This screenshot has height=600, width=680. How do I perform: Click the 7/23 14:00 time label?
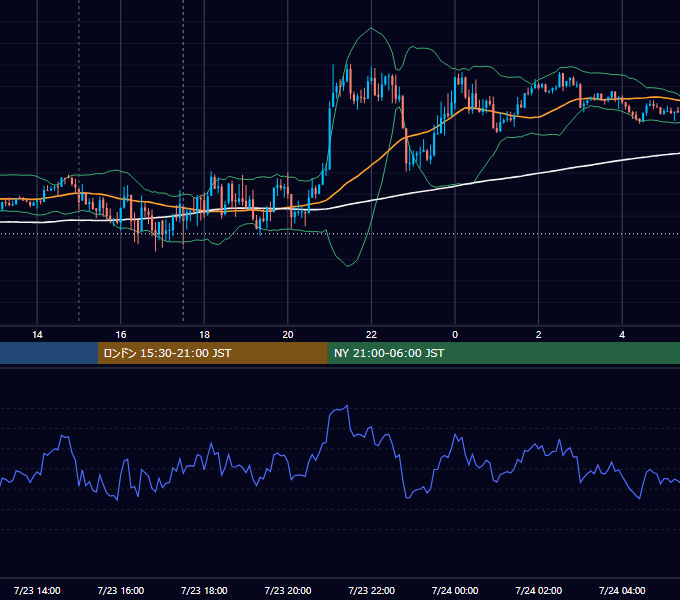click(37, 590)
